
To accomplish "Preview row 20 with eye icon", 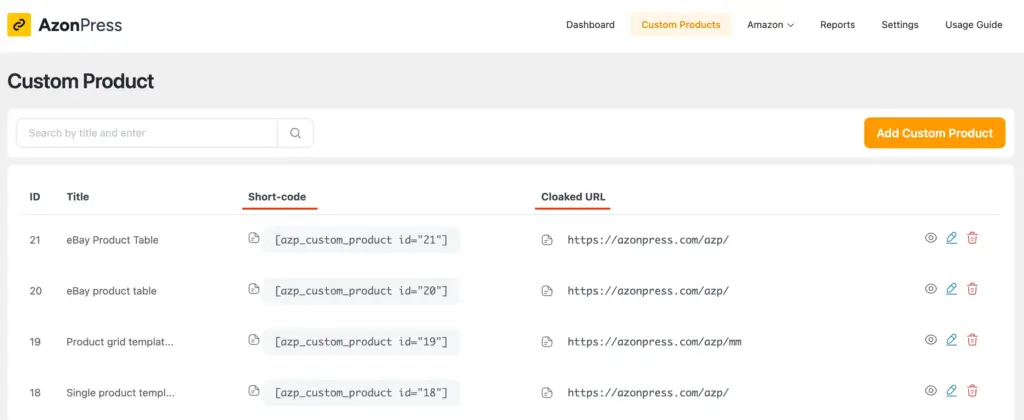I will pos(931,289).
